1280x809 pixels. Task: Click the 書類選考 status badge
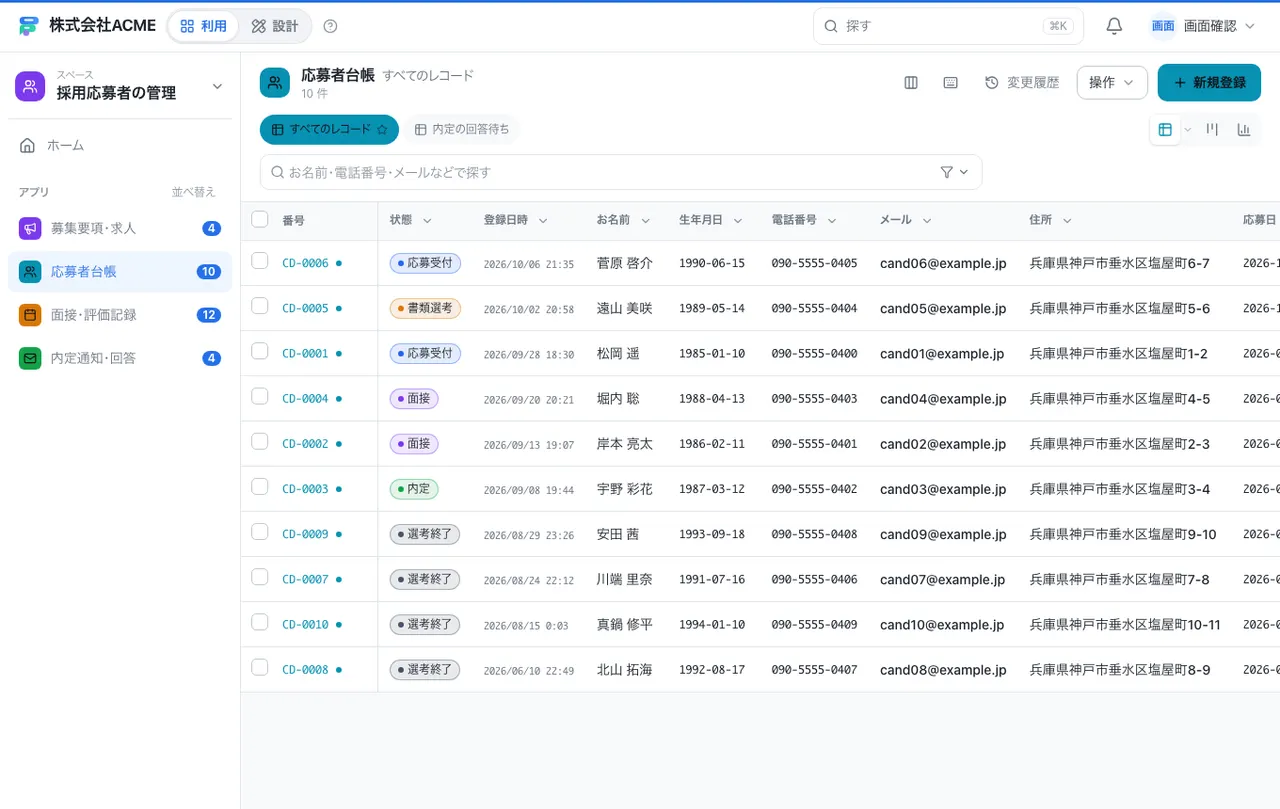coord(425,308)
